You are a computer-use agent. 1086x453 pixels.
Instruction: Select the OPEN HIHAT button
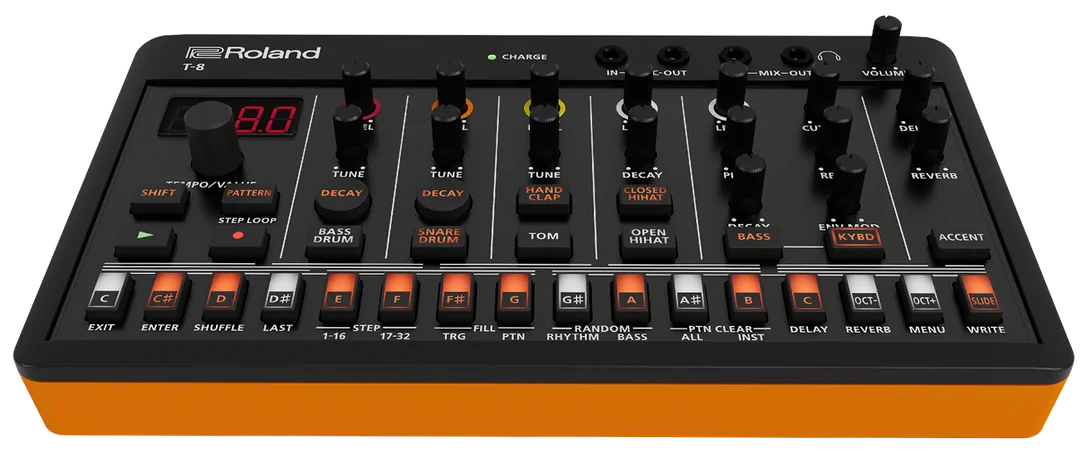pyautogui.click(x=648, y=242)
